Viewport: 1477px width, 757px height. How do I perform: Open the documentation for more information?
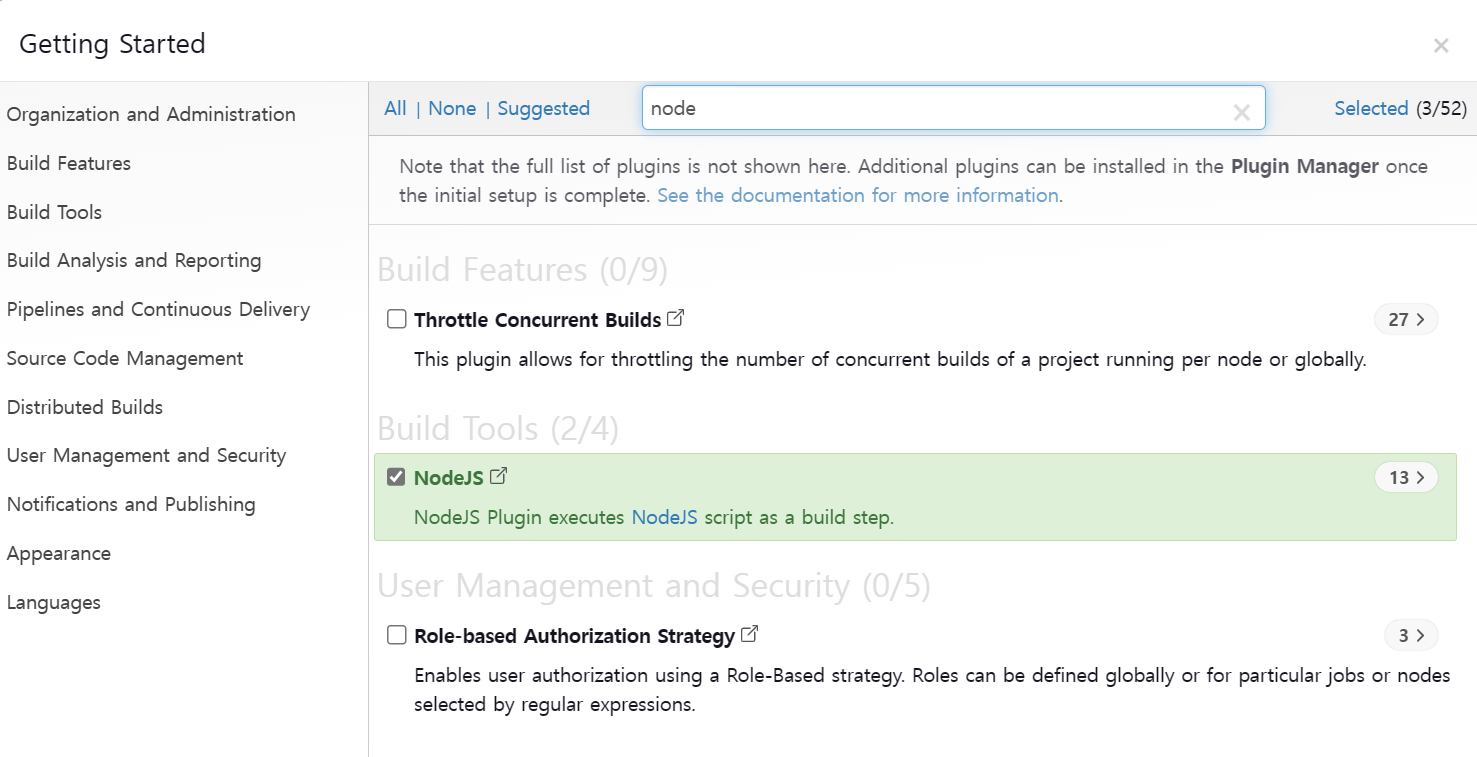(x=857, y=195)
